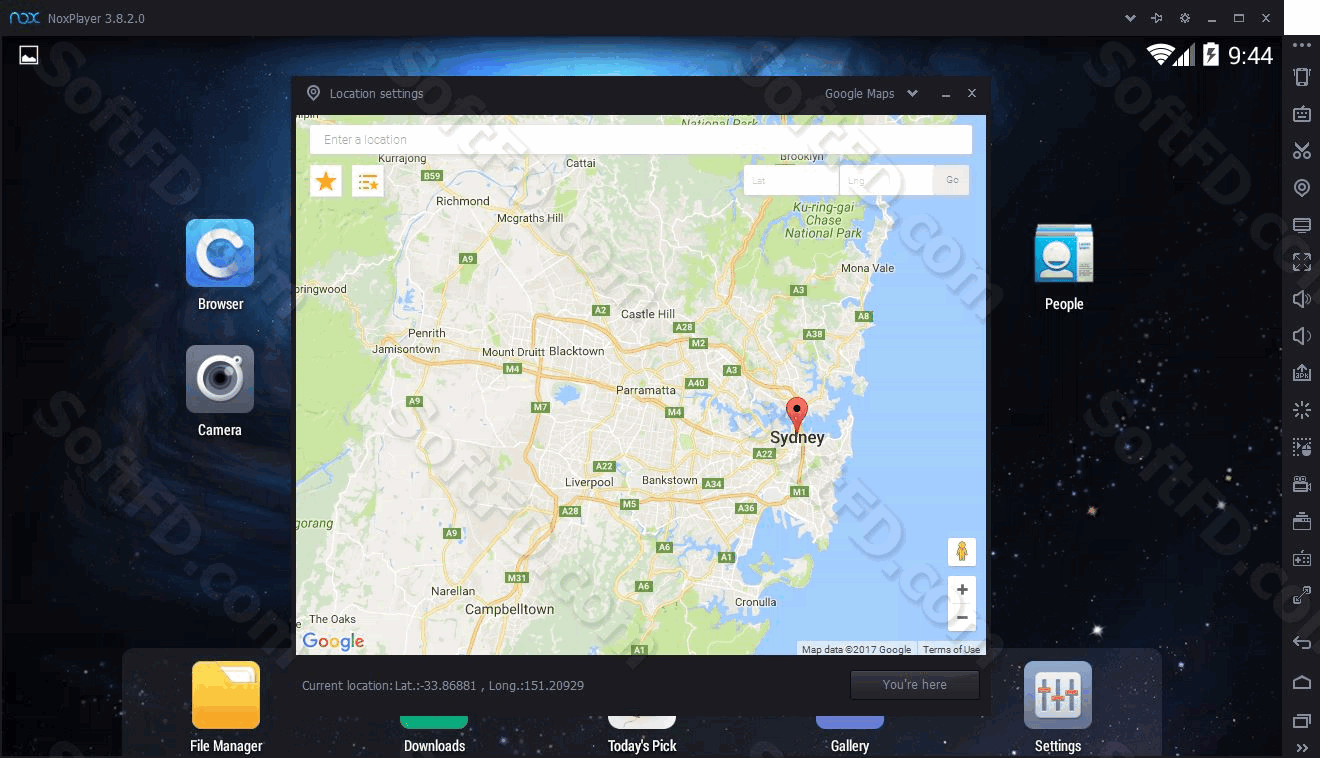Click the red Sydney map marker
Viewport: 1320px width, 758px height.
click(x=797, y=414)
